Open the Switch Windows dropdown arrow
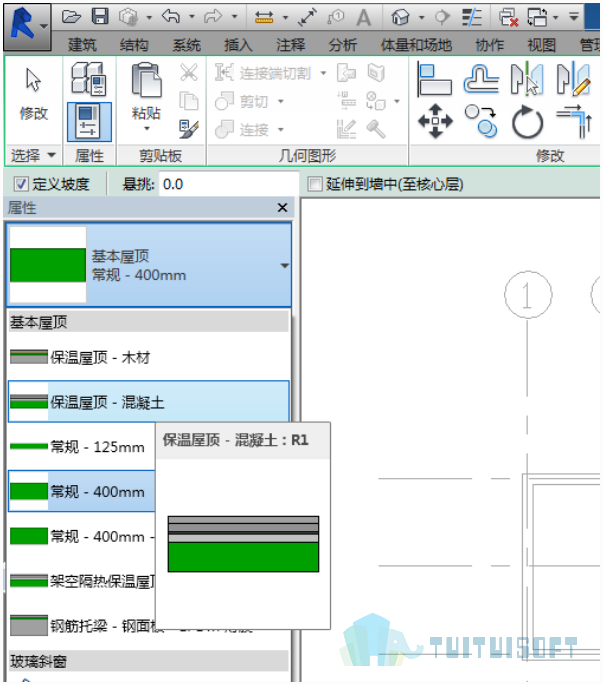Image resolution: width=603 pixels, height=684 pixels. click(x=555, y=17)
